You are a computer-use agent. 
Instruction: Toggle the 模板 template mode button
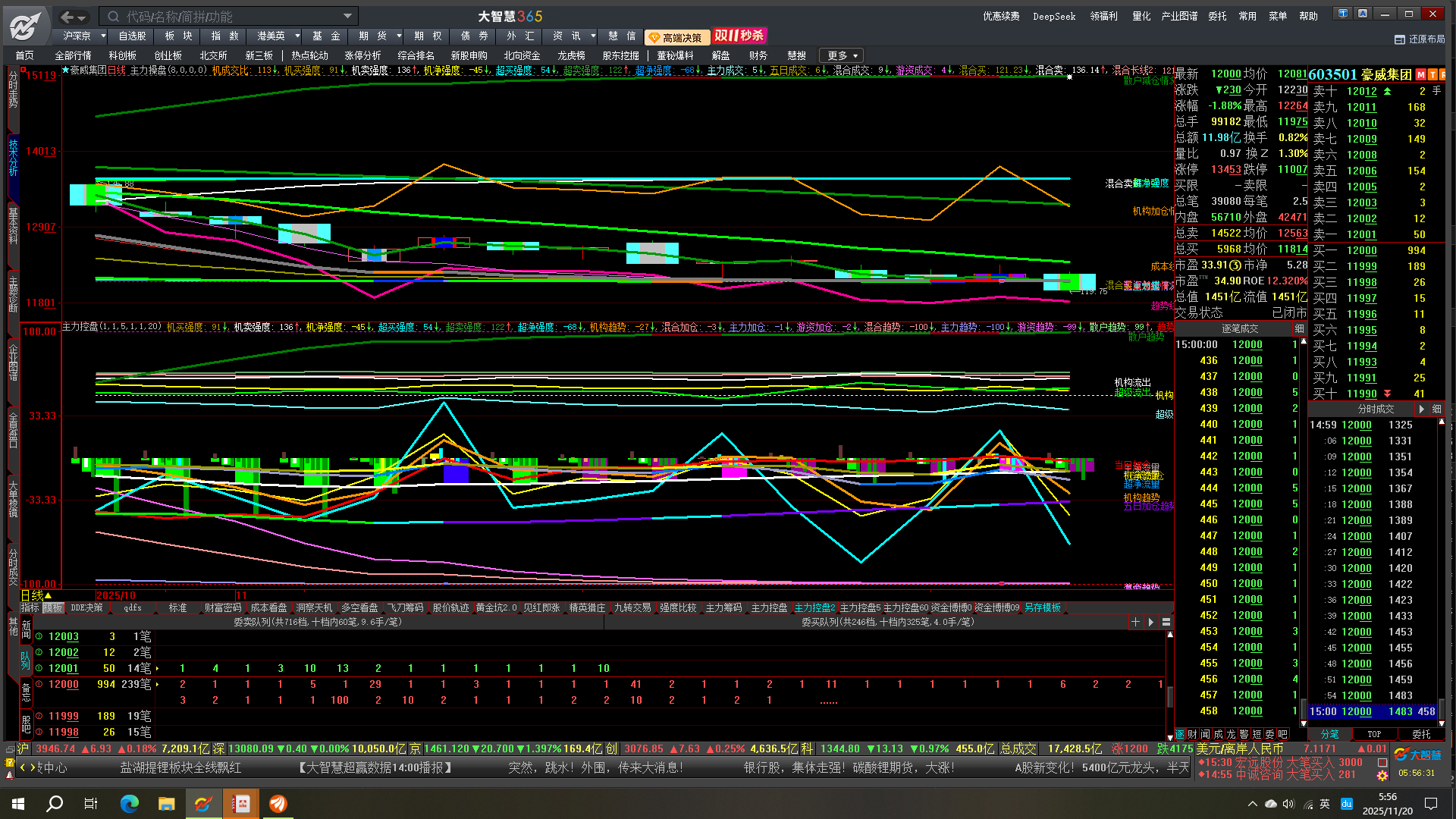(x=53, y=608)
